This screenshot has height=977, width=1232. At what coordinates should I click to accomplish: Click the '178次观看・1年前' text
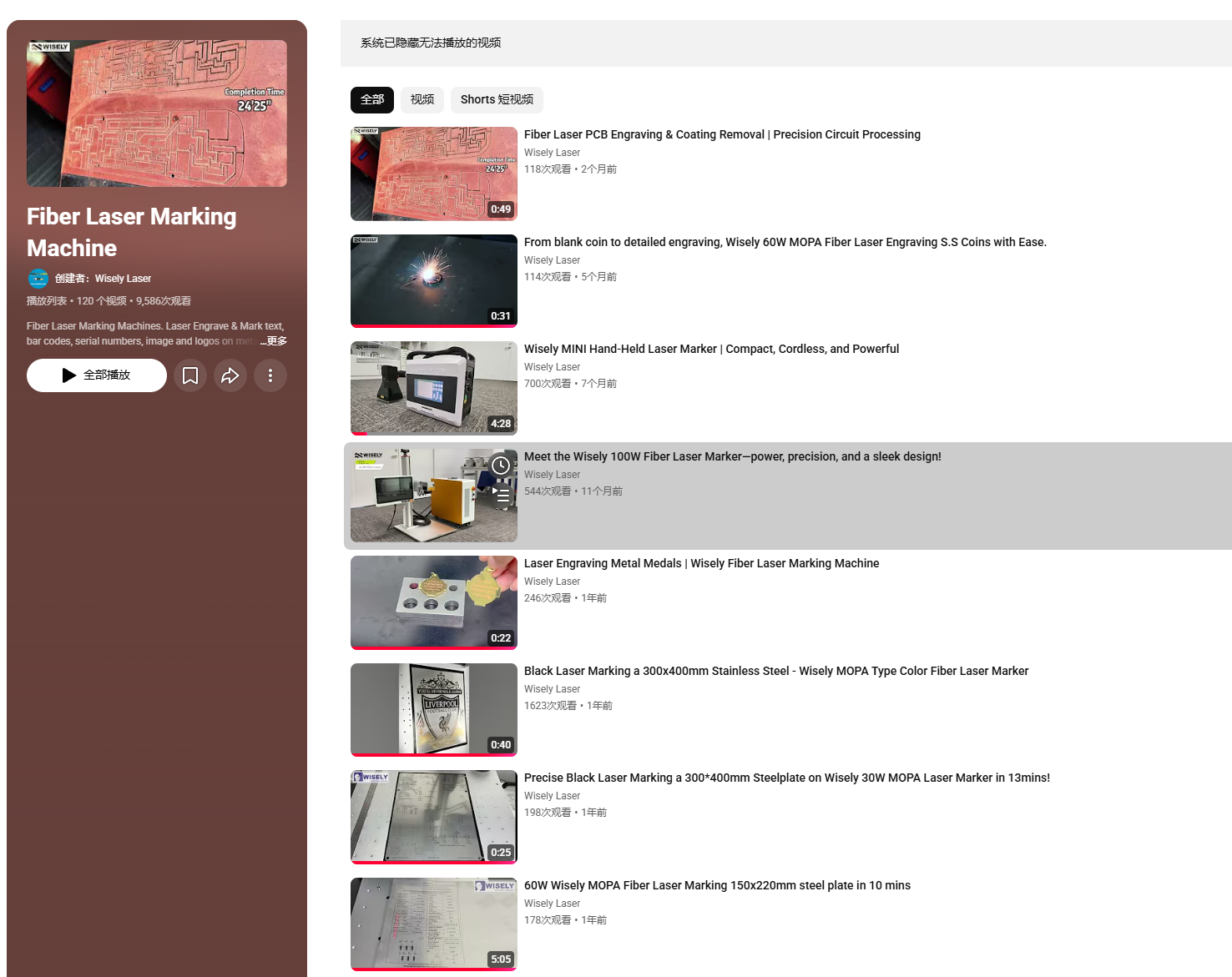pos(565,920)
